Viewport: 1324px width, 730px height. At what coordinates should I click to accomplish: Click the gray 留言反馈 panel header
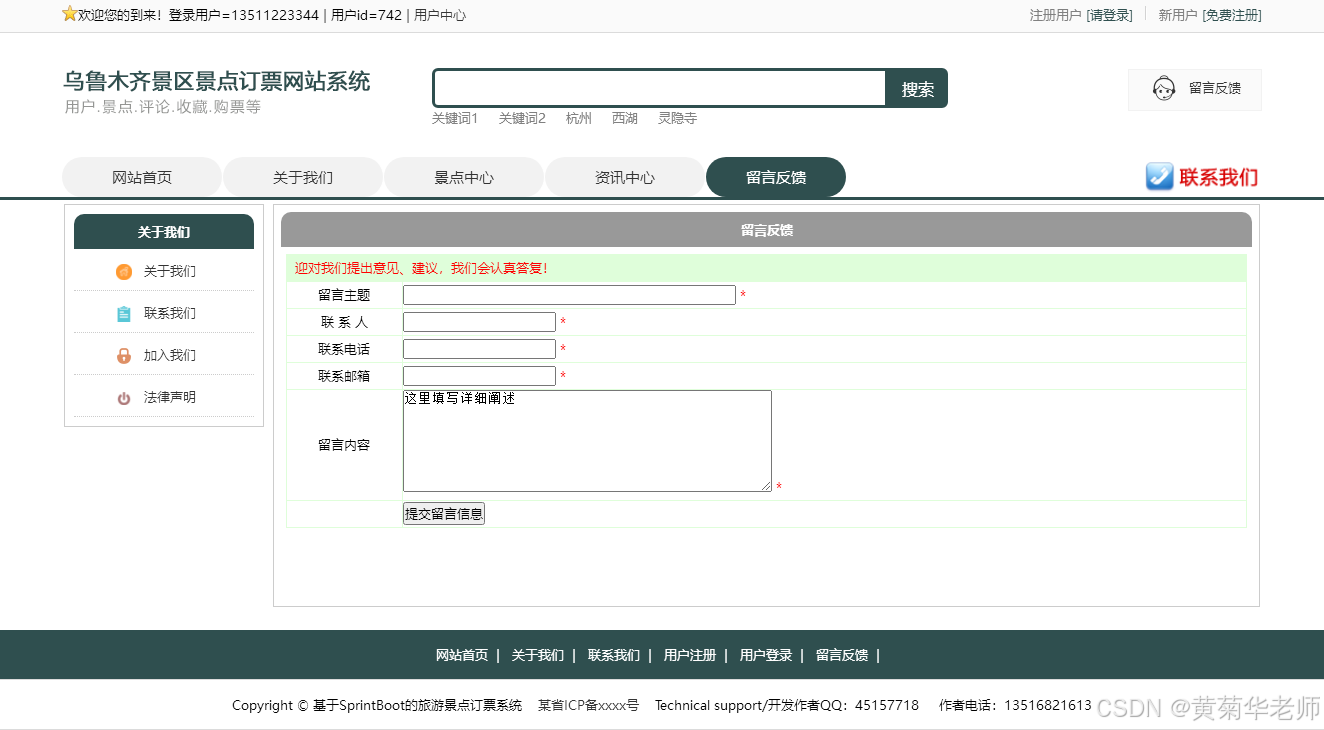click(x=766, y=230)
